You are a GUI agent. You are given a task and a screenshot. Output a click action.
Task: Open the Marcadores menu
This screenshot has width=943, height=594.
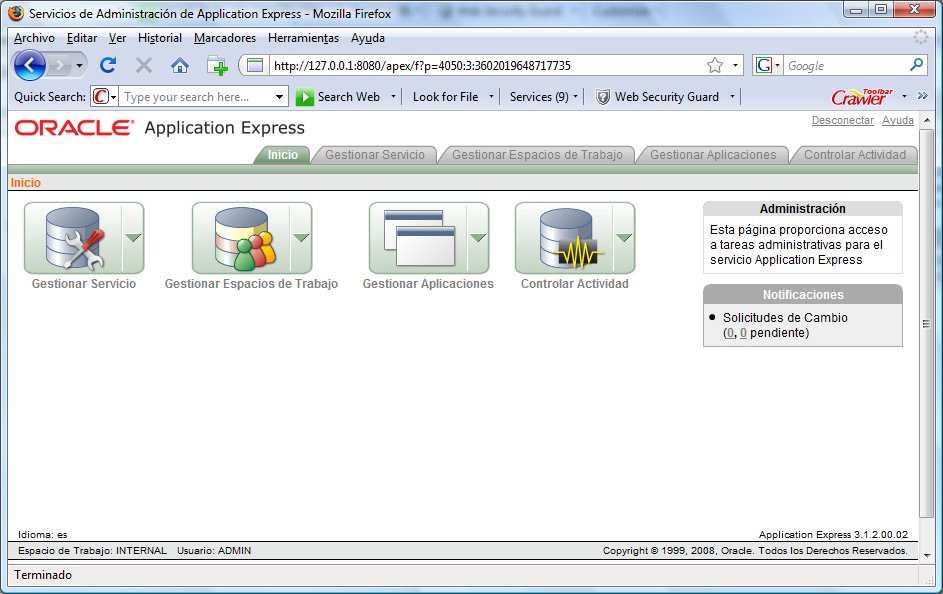[225, 38]
